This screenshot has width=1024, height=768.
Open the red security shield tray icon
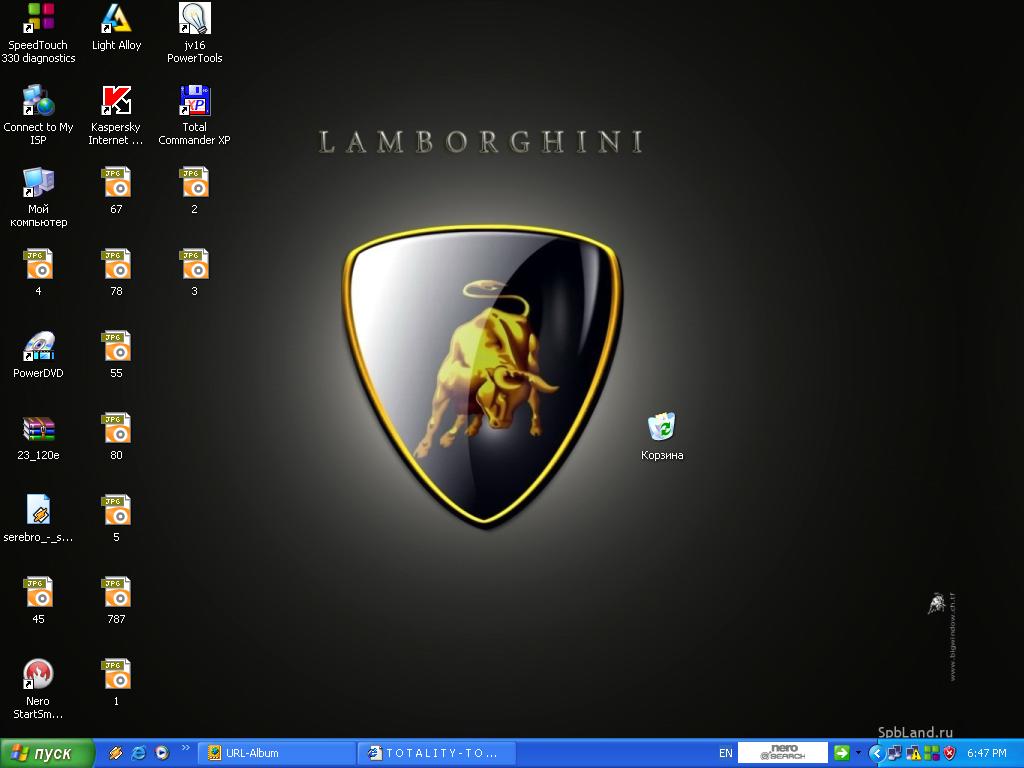pos(950,753)
